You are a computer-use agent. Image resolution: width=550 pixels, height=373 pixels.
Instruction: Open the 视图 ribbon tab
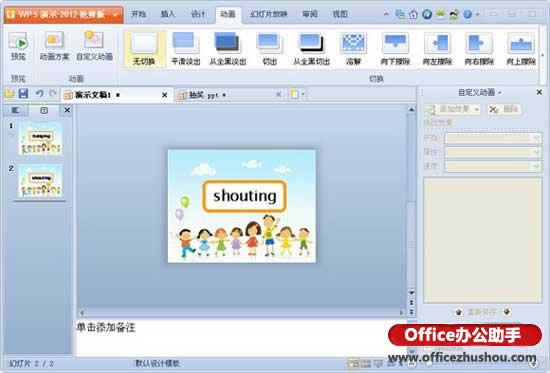(x=340, y=14)
